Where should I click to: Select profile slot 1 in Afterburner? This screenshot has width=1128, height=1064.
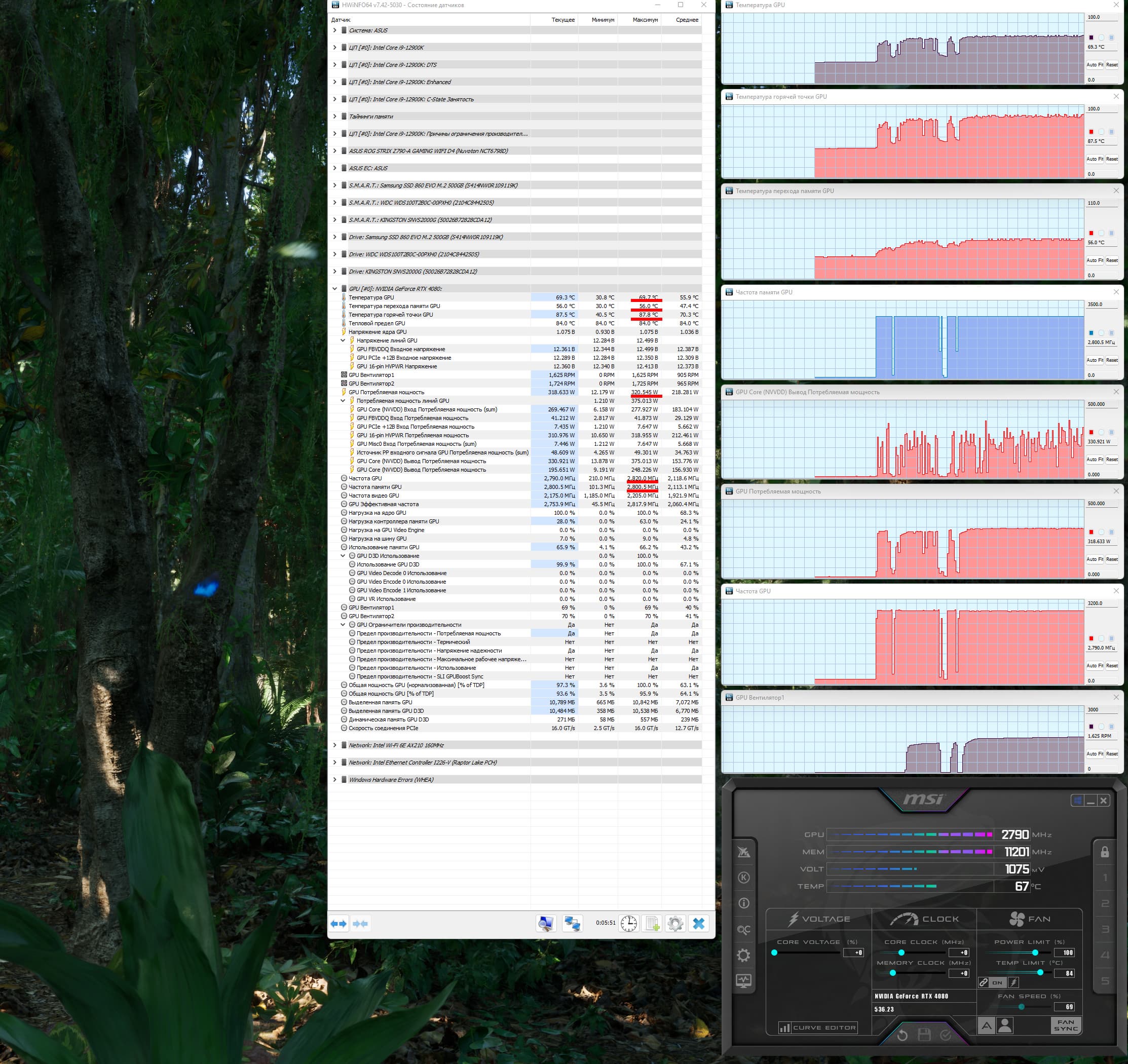1104,878
